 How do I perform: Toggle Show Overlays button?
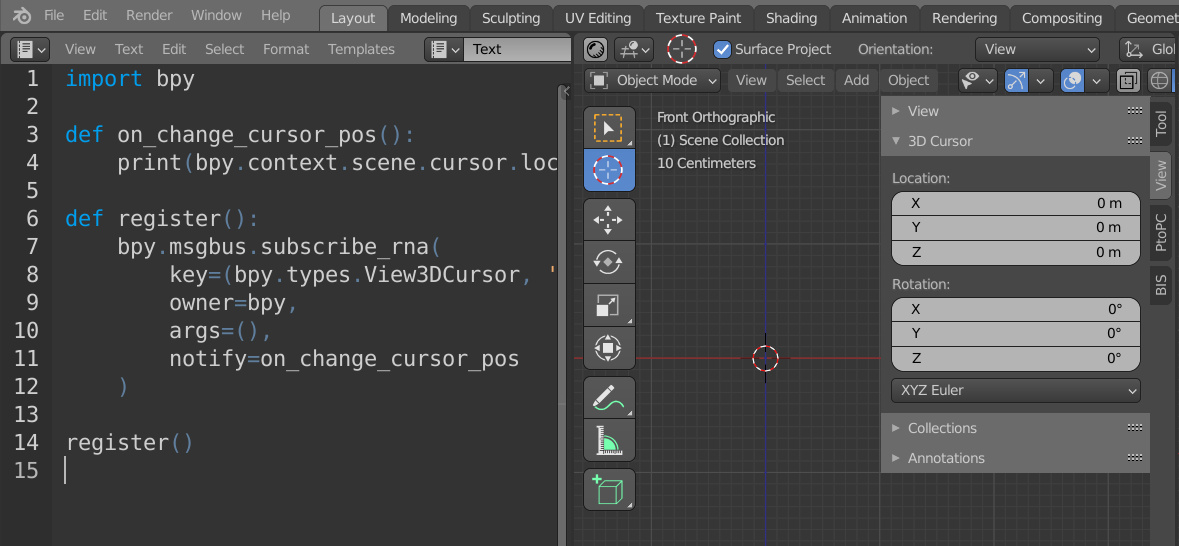point(1072,80)
